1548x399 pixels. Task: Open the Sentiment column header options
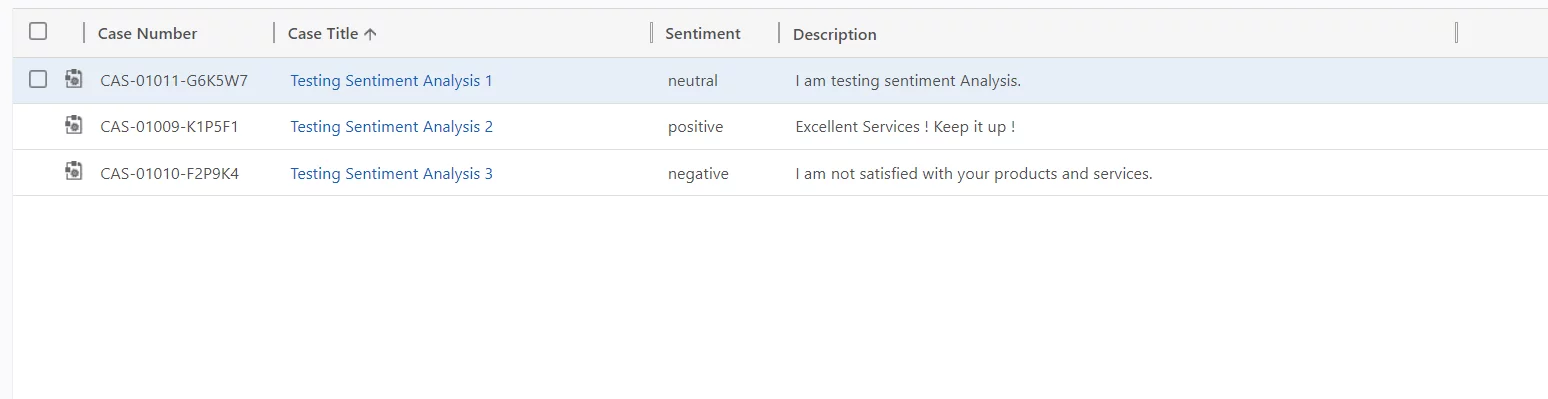pyautogui.click(x=703, y=34)
